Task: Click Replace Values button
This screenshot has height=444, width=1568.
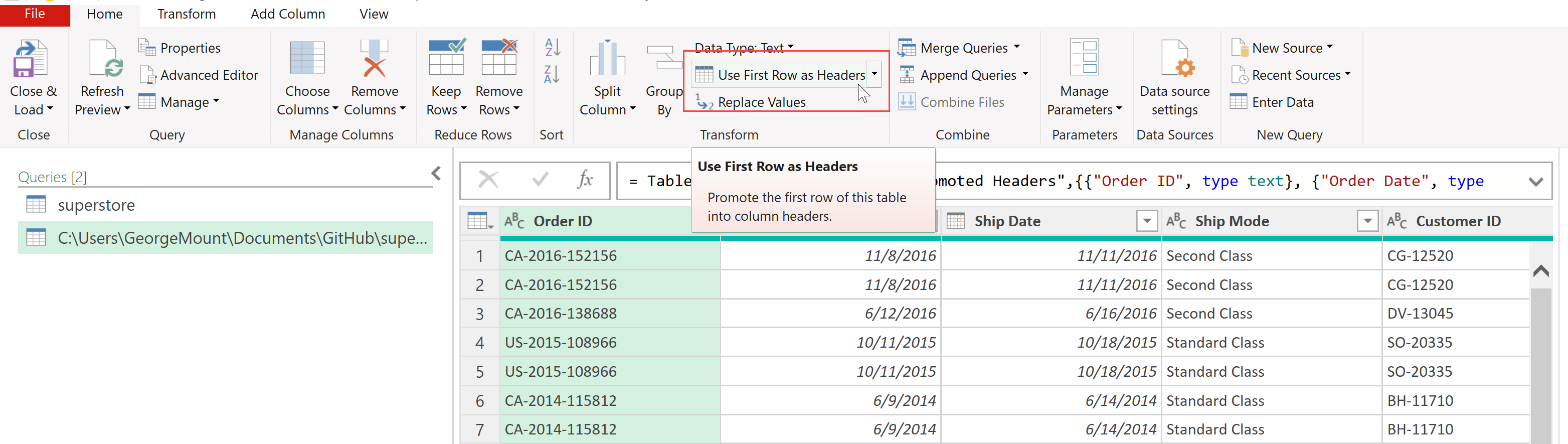Action: tap(761, 102)
